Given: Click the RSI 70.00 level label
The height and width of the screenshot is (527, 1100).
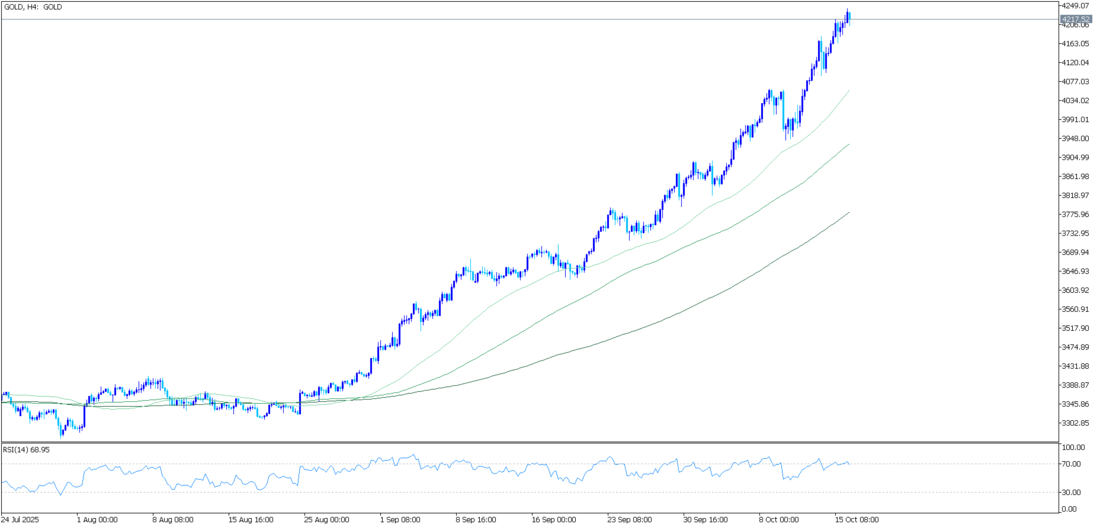Looking at the screenshot, I should click(x=1072, y=464).
